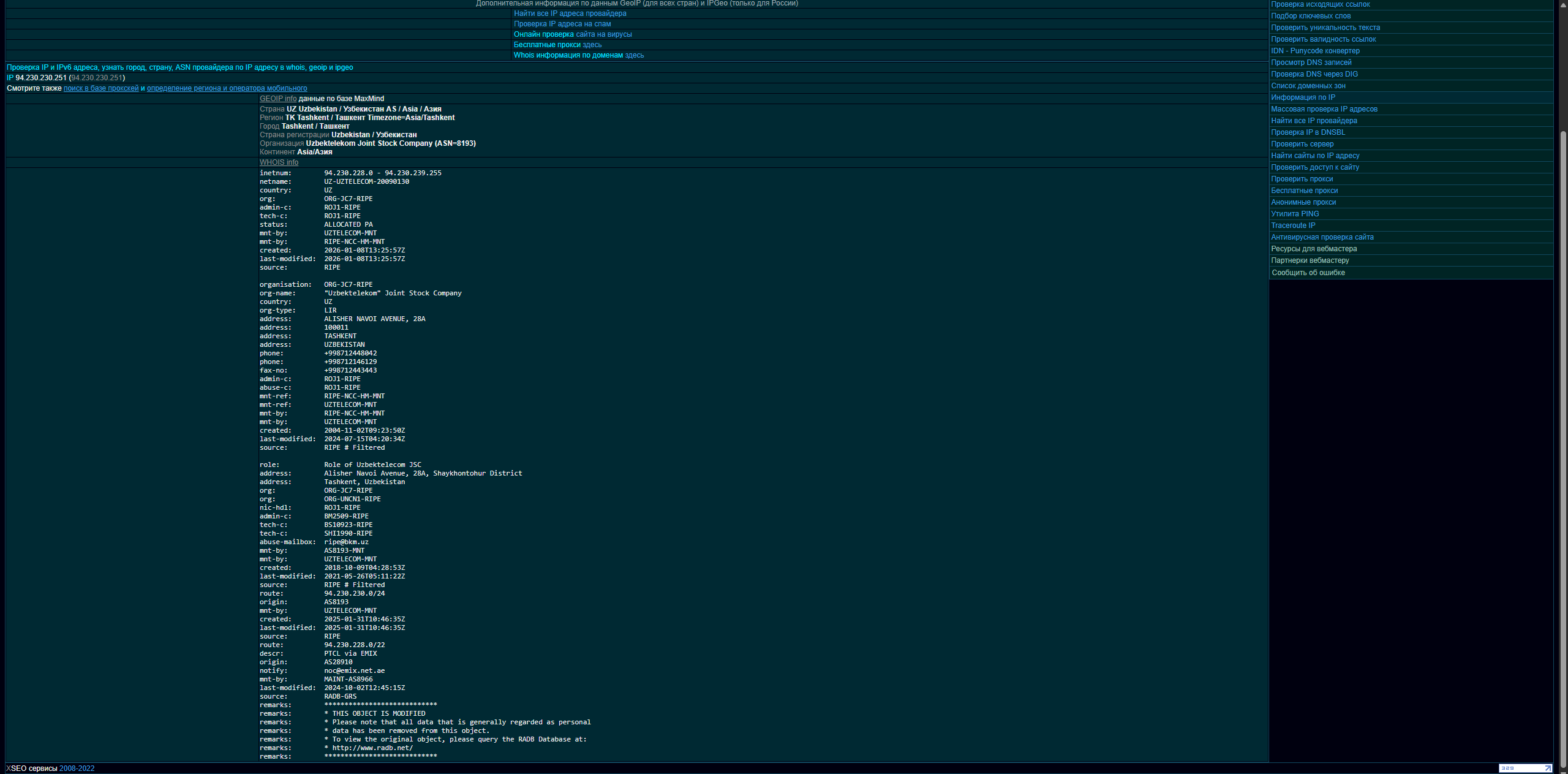Select 'Traceroute IP' sidebar item
The width and height of the screenshot is (1568, 774).
pyautogui.click(x=1293, y=226)
